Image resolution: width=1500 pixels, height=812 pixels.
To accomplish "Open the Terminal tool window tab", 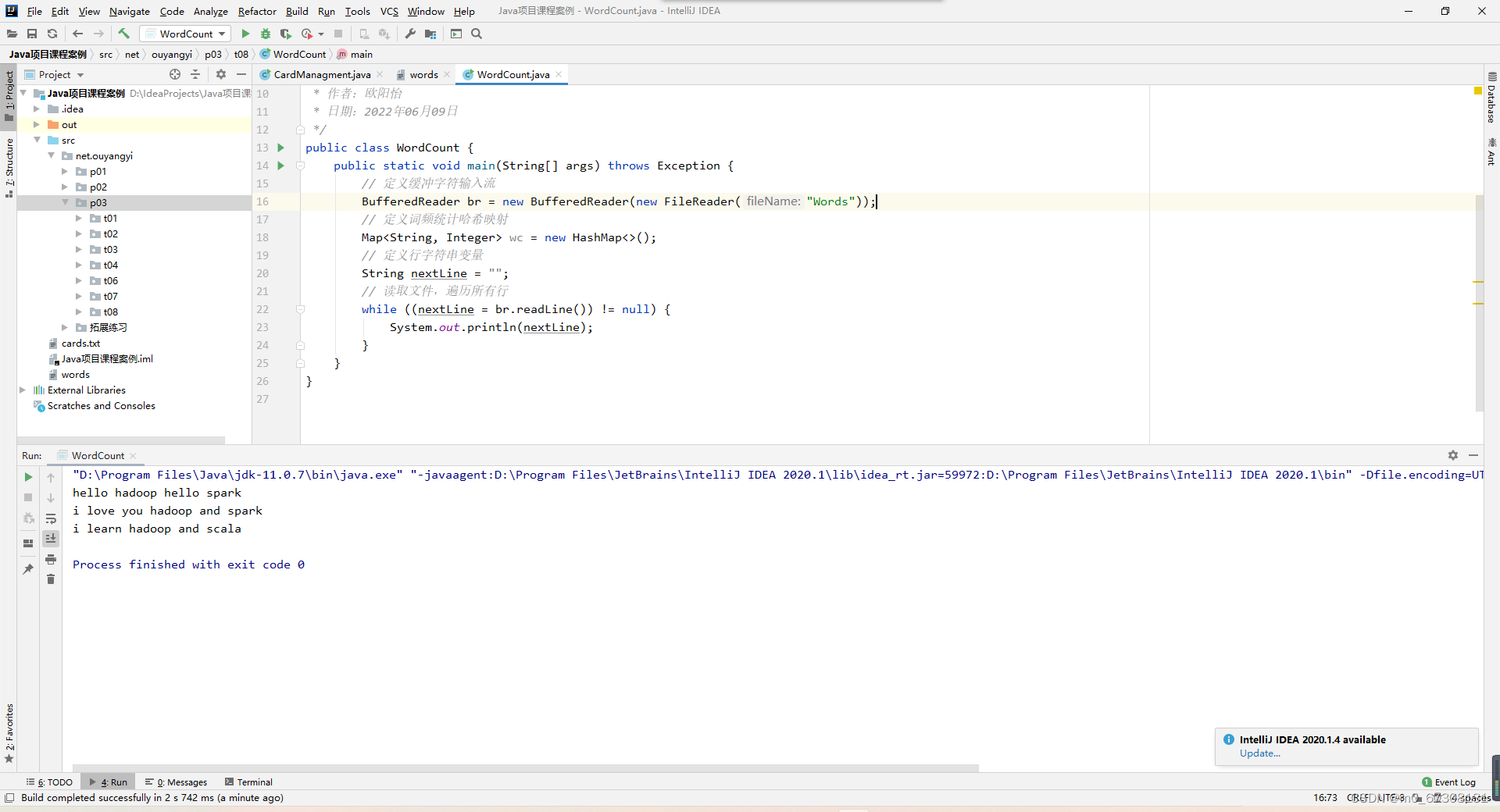I will (248, 782).
